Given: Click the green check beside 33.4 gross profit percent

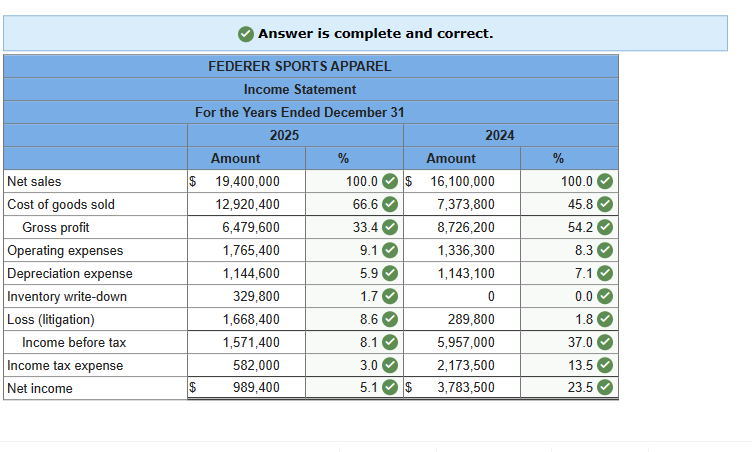Looking at the screenshot, I should coord(390,227).
